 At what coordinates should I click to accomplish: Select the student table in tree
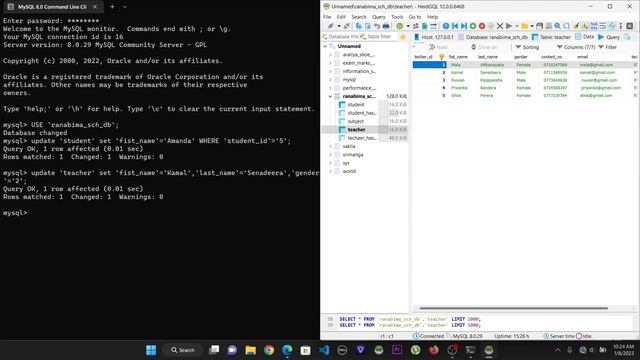355,104
